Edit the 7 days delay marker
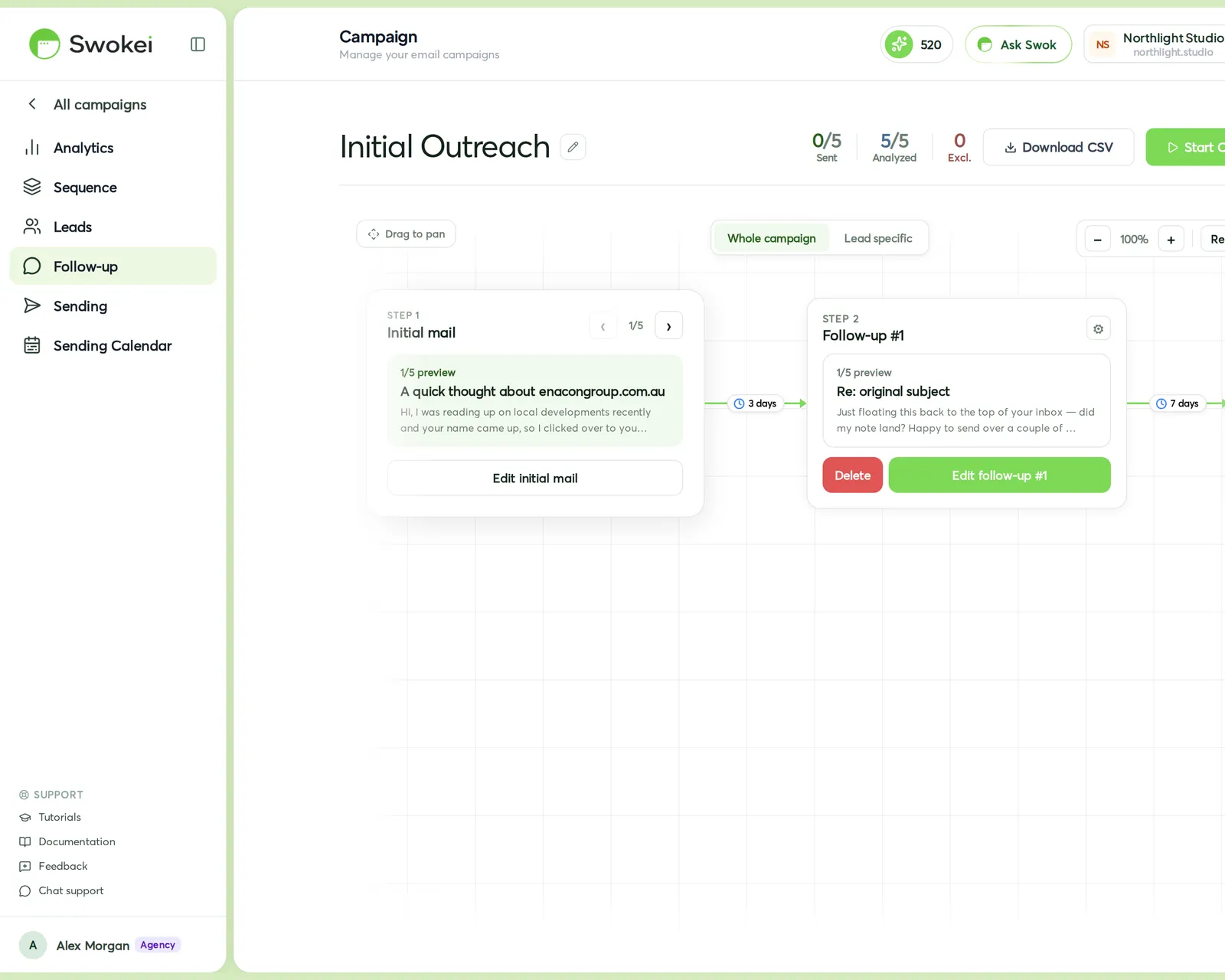The image size is (1225, 980). 1178,403
